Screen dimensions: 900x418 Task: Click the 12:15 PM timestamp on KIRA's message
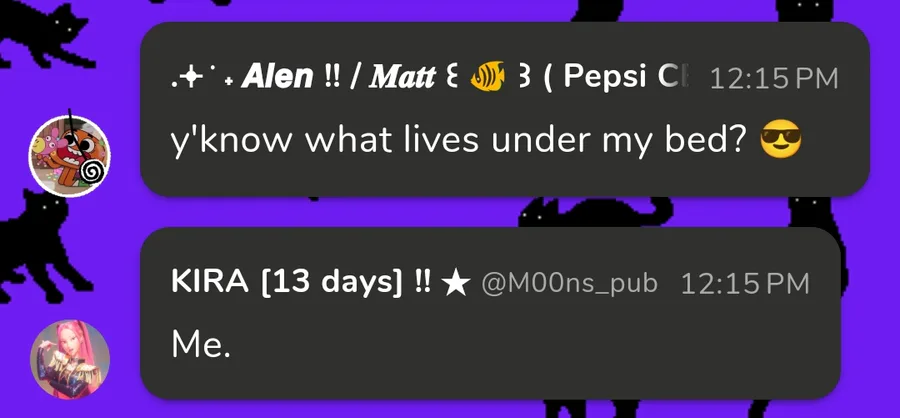pos(744,284)
